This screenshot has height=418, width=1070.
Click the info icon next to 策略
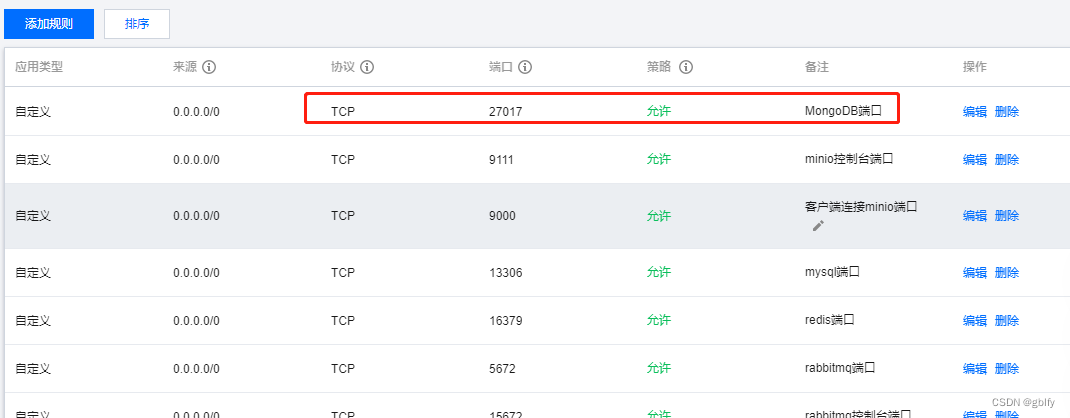pos(686,68)
